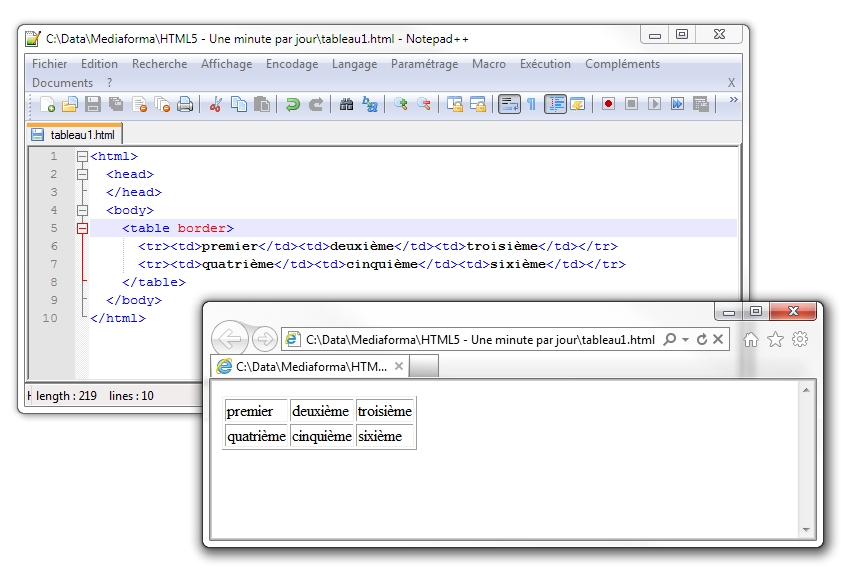This screenshot has width=844, height=568.
Task: Click the Cut scissors icon
Action: coord(215,104)
